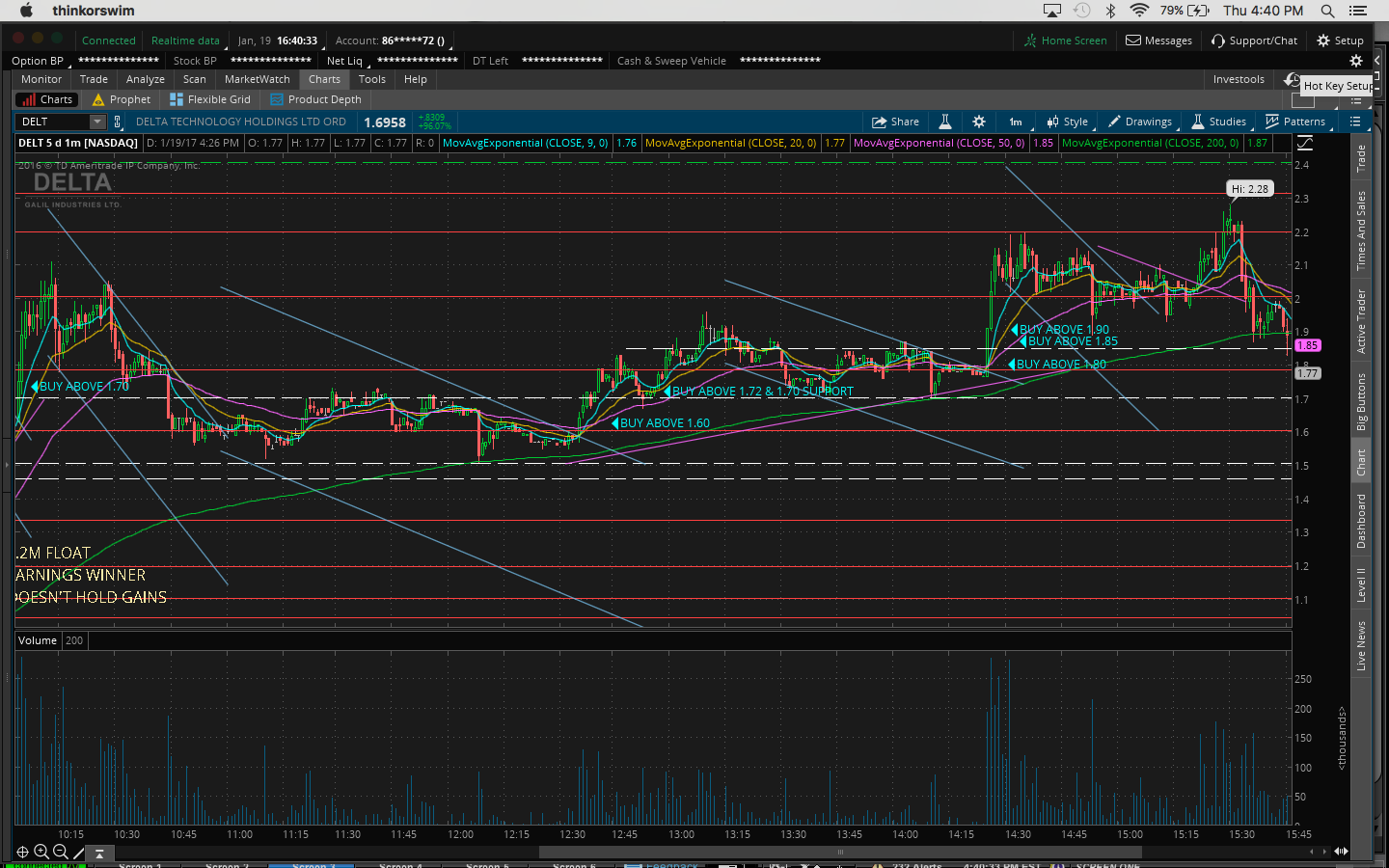Click the horizontal chart scrollbar
This screenshot has width=1389, height=868.
pyautogui.click(x=839, y=852)
